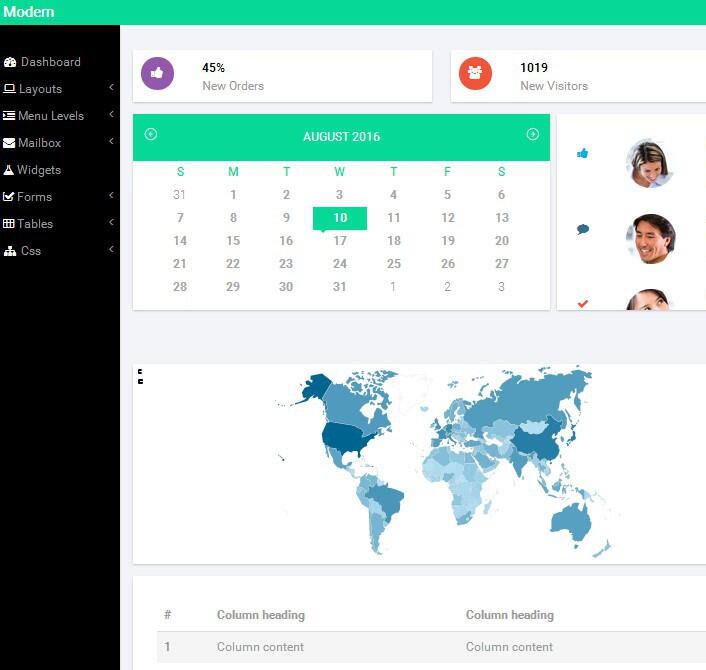Open the Forms menu item

60,197
